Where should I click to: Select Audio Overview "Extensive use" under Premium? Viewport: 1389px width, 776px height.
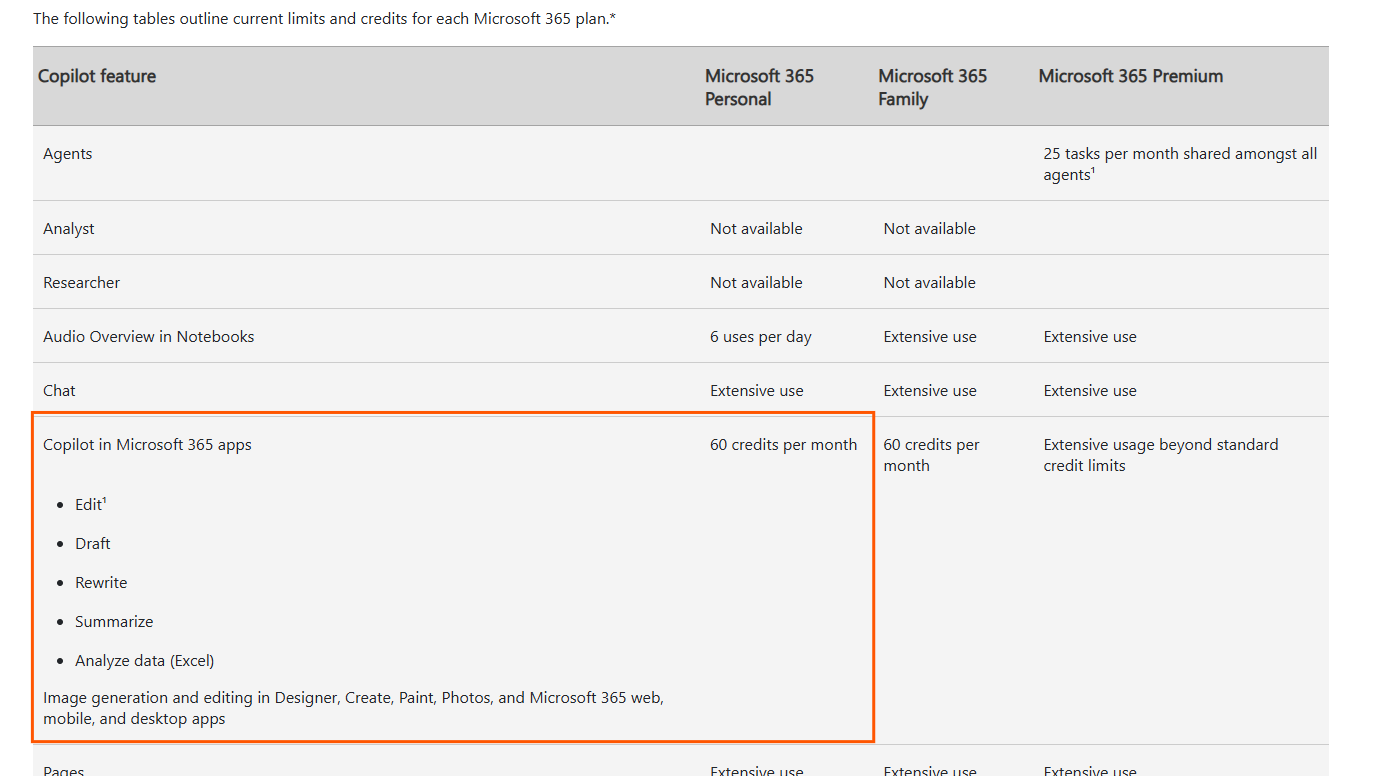(x=1090, y=337)
